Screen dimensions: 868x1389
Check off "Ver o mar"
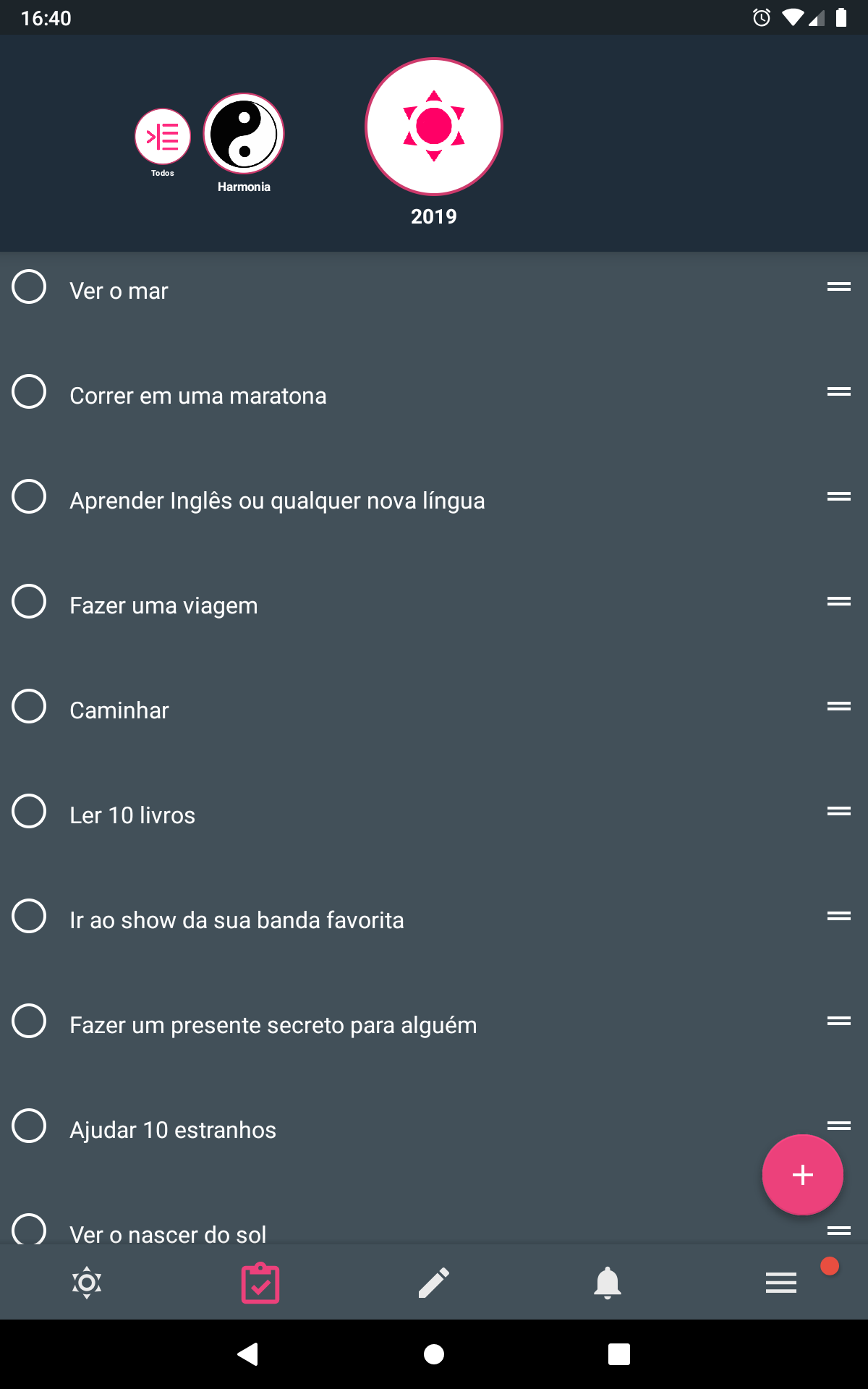coord(29,286)
